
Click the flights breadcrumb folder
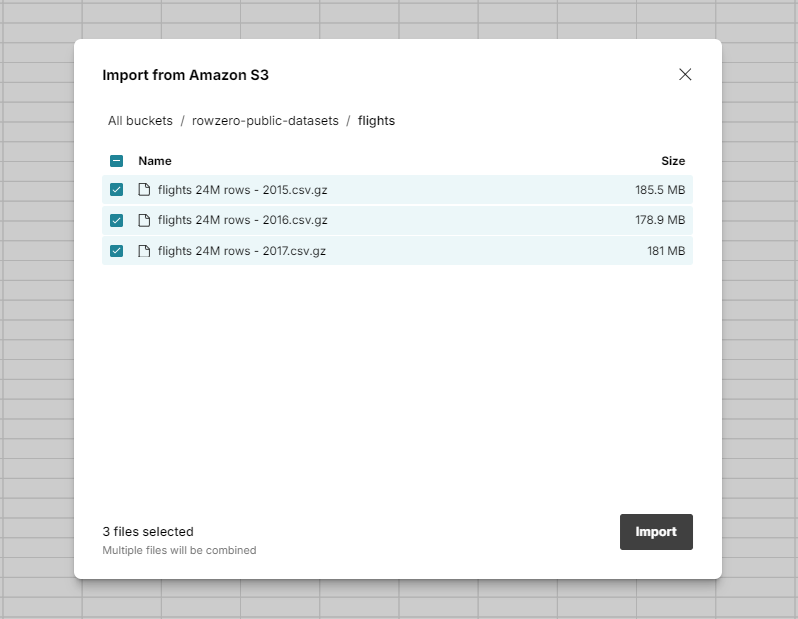pyautogui.click(x=376, y=121)
